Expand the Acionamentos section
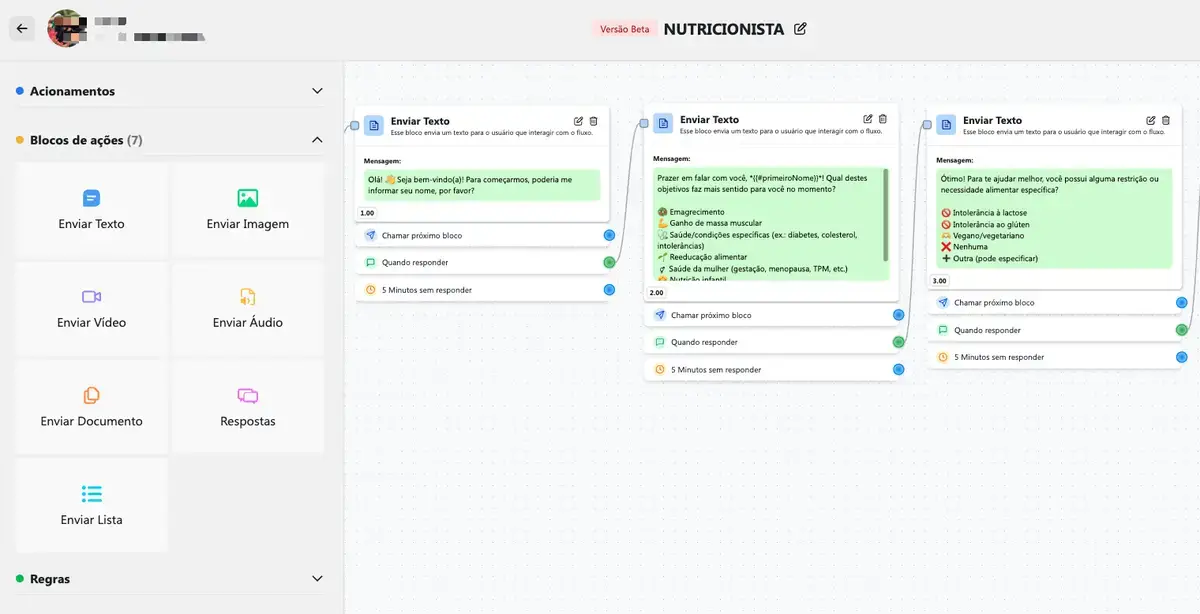The width and height of the screenshot is (1200, 614). click(316, 90)
